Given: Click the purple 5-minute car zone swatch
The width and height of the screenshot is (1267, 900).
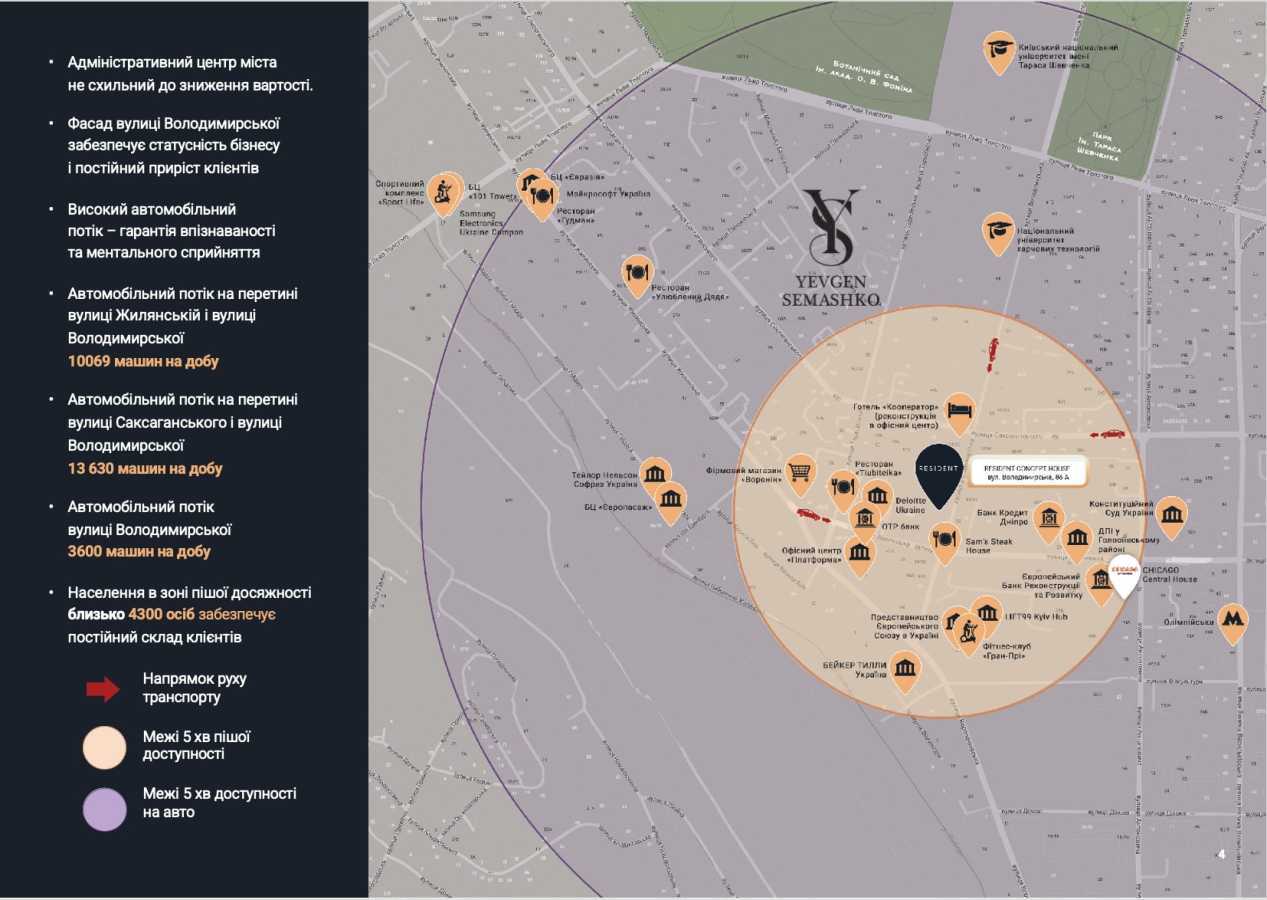Looking at the screenshot, I should [104, 807].
